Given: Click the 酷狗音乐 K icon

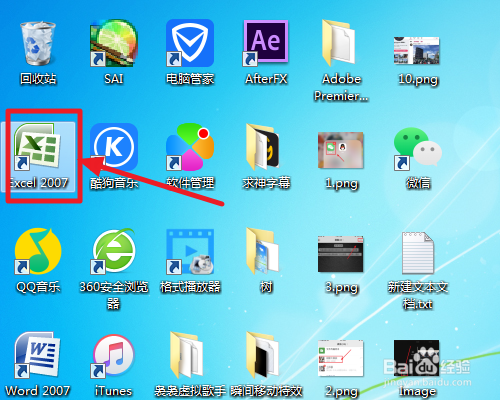Looking at the screenshot, I should click(114, 147).
